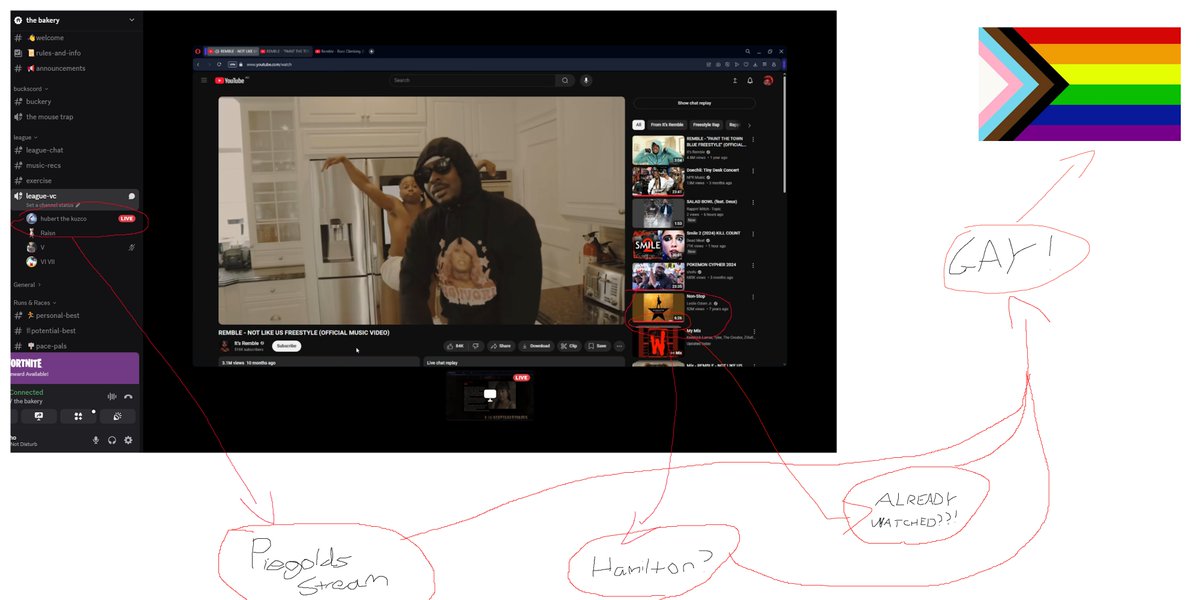Disconnect from the voice channel
Image resolution: width=1200 pixels, height=600 pixels.
(128, 396)
